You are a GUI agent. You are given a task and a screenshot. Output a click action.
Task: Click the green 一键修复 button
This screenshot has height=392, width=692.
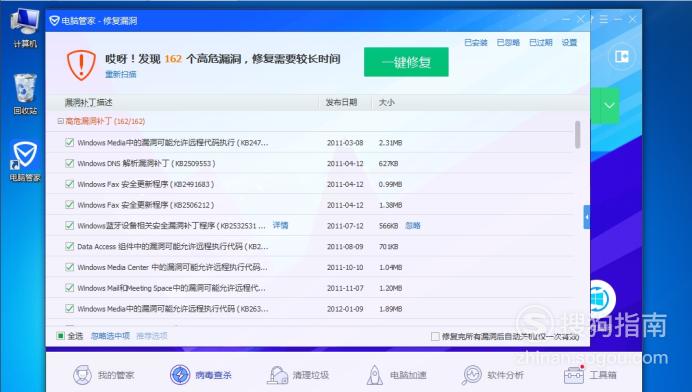pyautogui.click(x=406, y=62)
